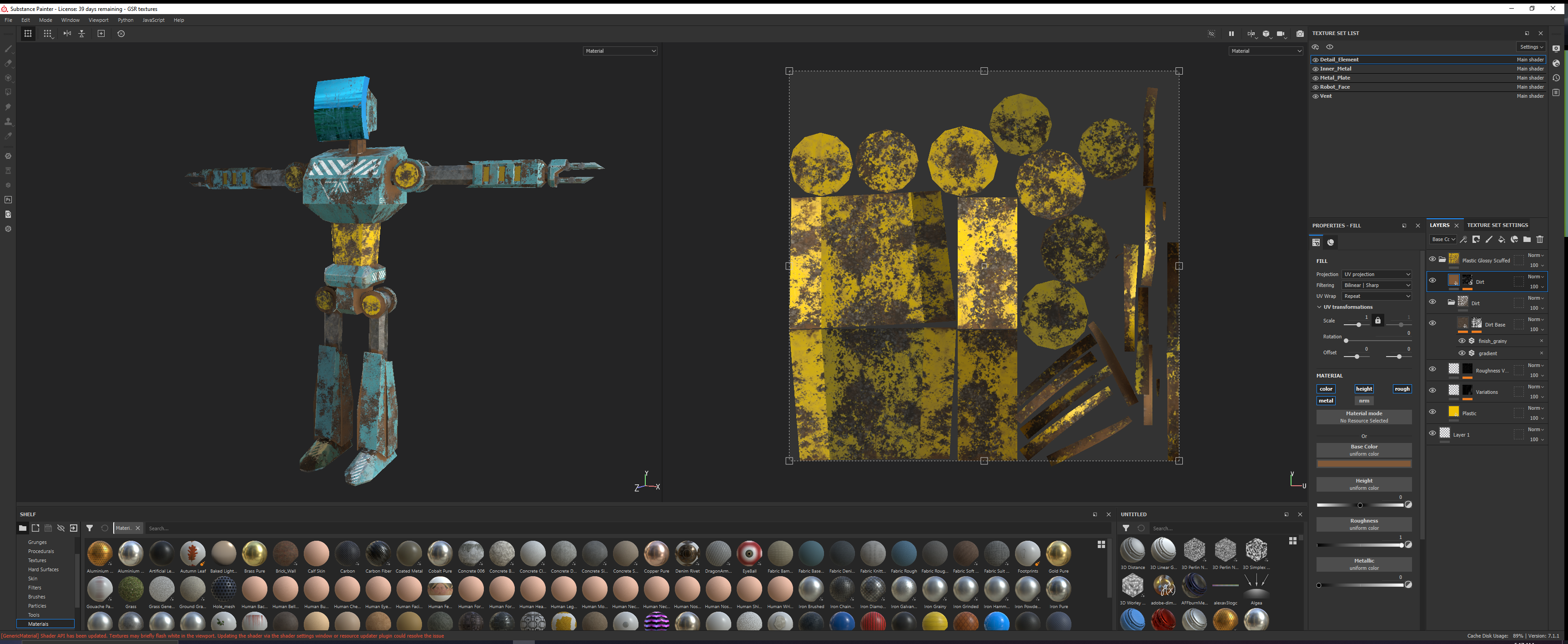The height and width of the screenshot is (644, 1568).
Task: Click the scale lock icon in UV transformations
Action: coord(1377,321)
